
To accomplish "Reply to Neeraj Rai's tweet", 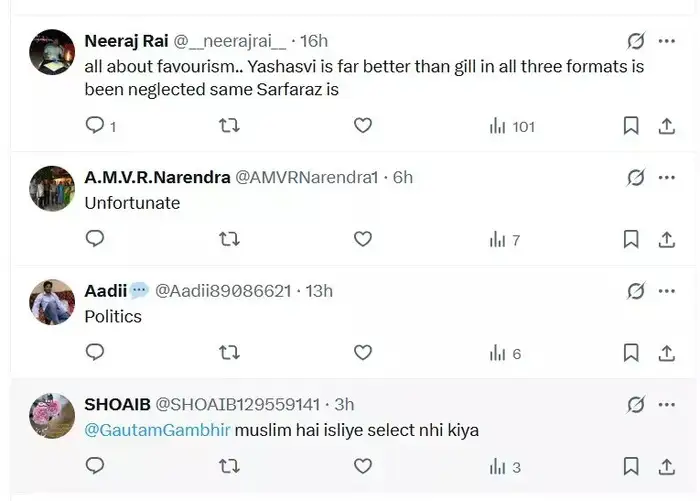I will pyautogui.click(x=95, y=126).
